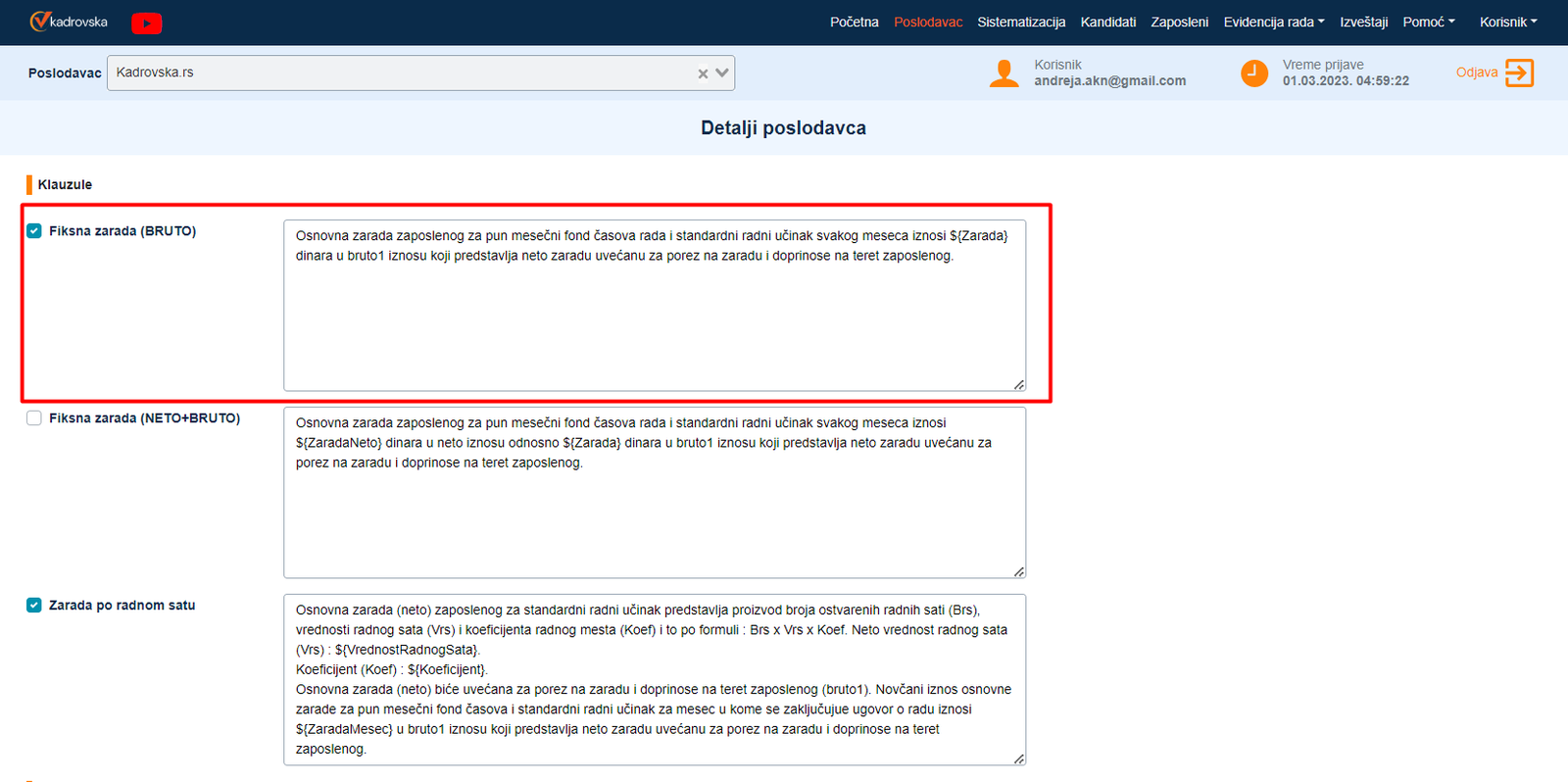Screen dimensions: 1568x782
Task: Open the Evidencija rada dropdown menu
Action: [1273, 22]
